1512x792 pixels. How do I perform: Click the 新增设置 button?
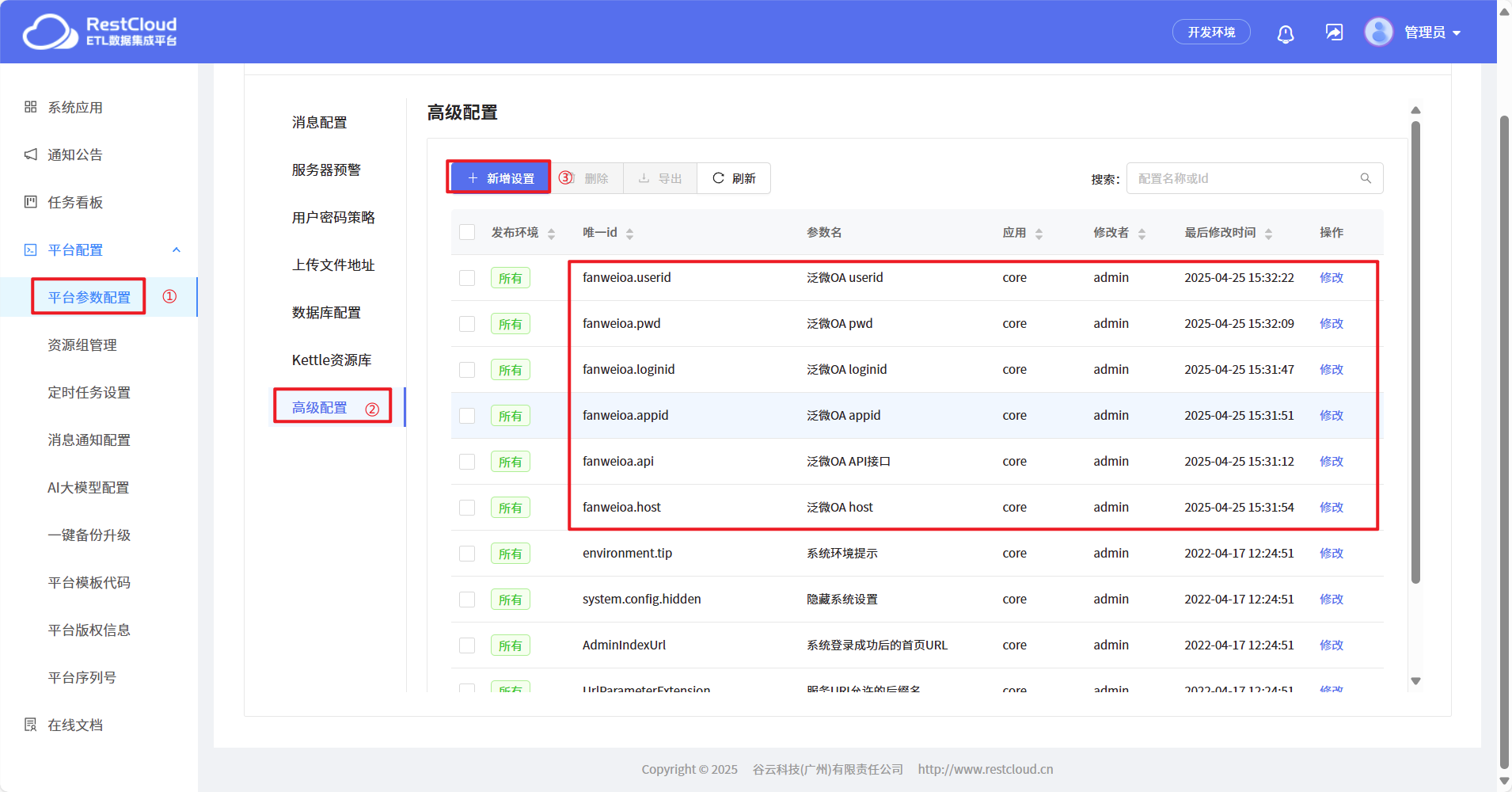(500, 178)
